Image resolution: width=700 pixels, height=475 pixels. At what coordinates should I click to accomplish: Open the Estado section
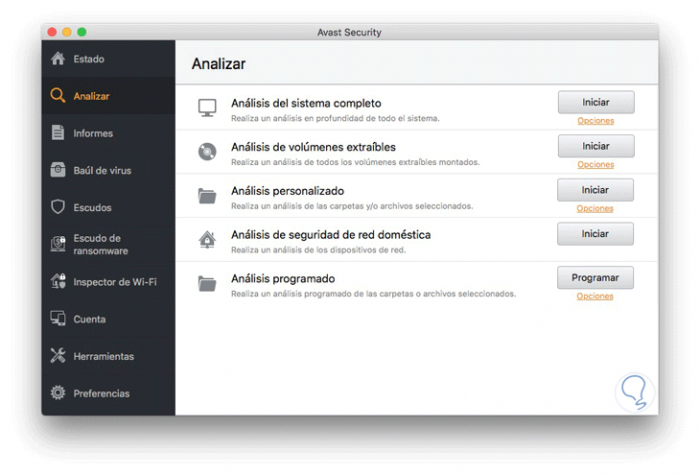108,58
